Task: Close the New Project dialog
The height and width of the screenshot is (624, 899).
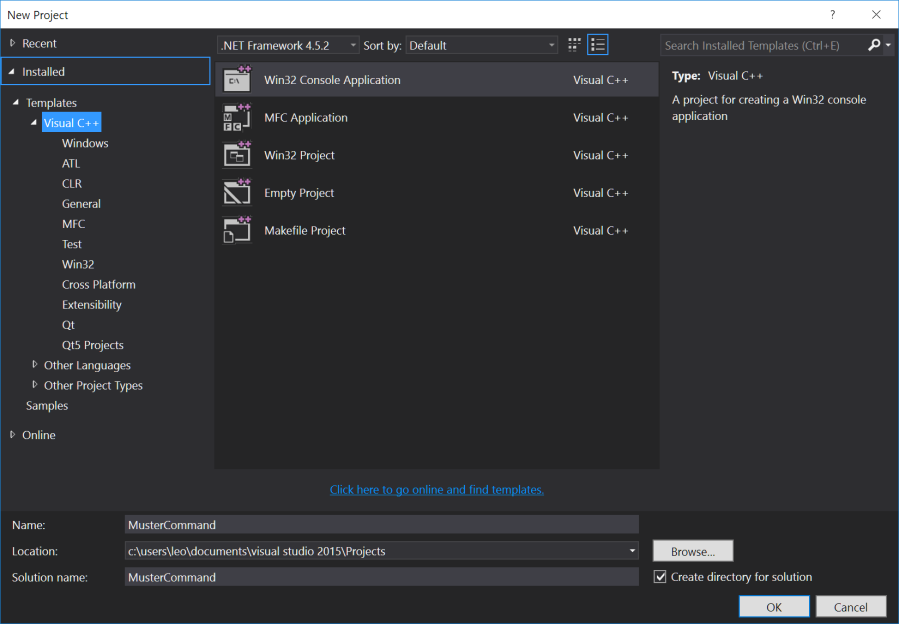Action: (876, 15)
